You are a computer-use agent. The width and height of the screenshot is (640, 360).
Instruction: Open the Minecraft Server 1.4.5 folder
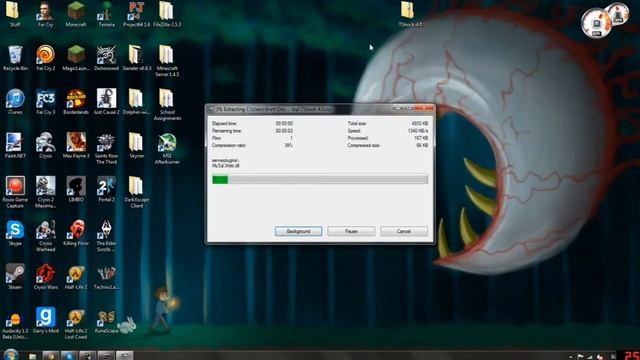pyautogui.click(x=167, y=60)
